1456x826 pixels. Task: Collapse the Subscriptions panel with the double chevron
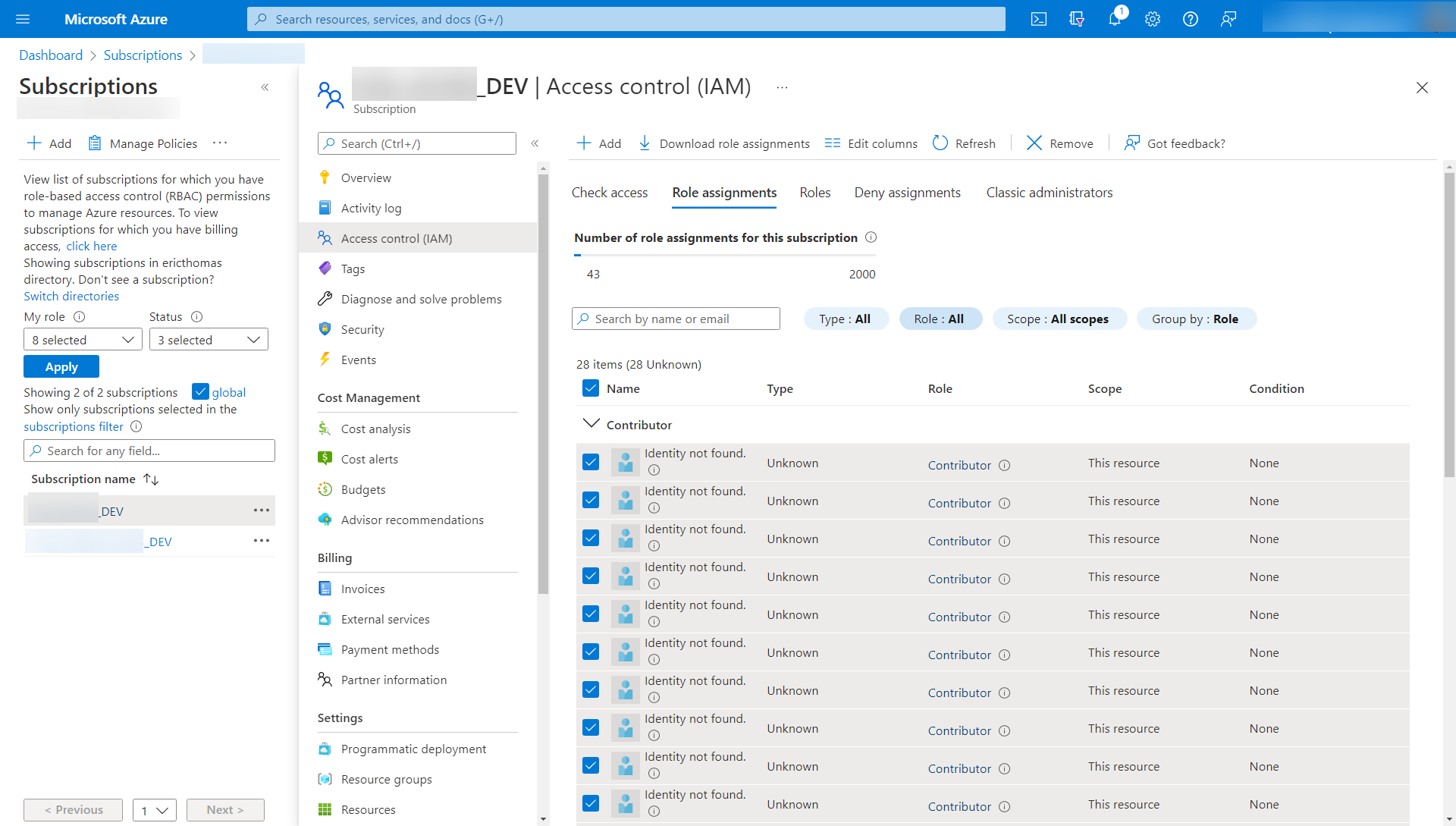(265, 87)
